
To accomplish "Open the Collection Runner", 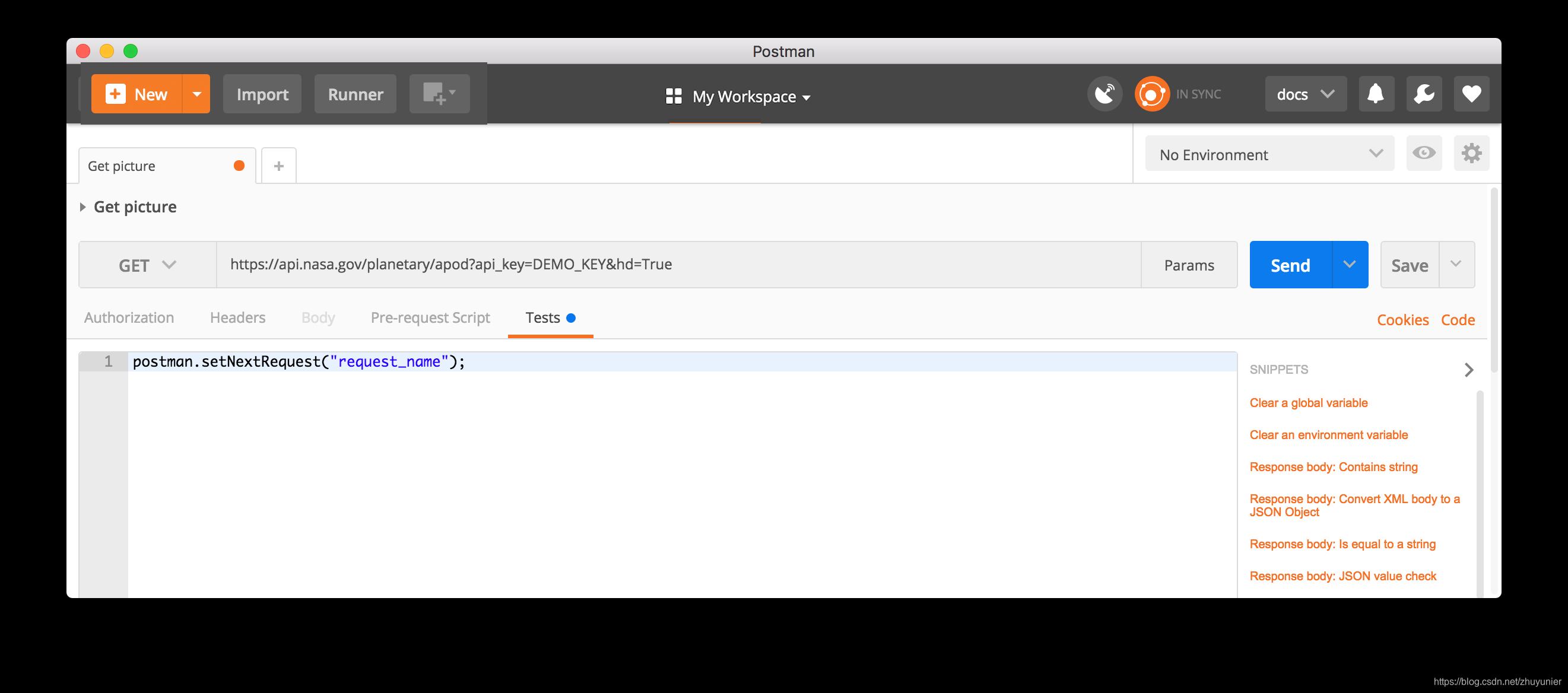I will [356, 94].
